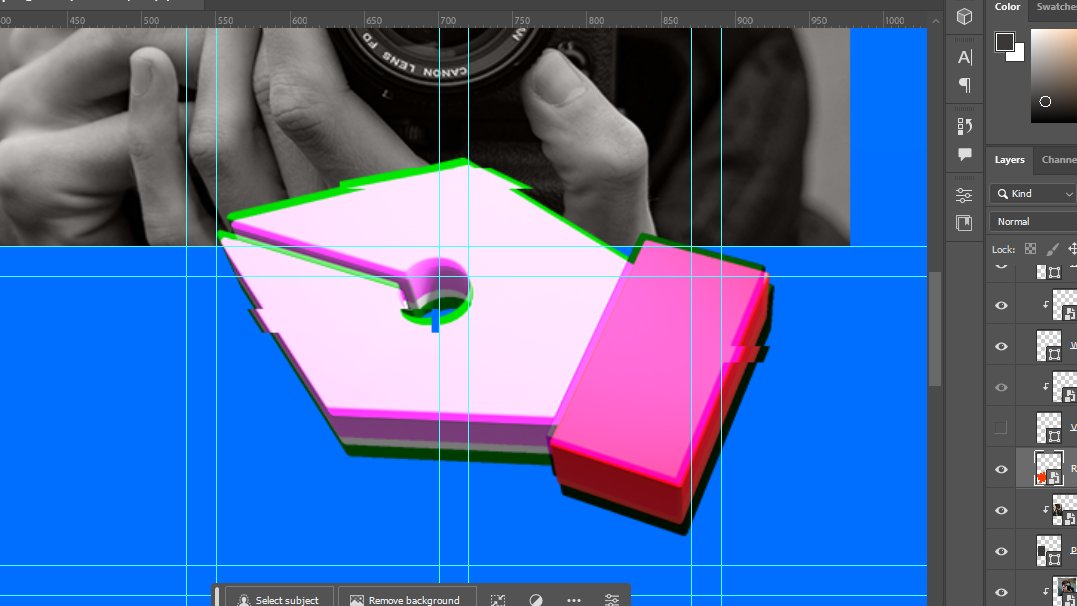Toggle eye of selected layer with red-marked thumbnail
This screenshot has height=606, width=1077.
coord(1001,469)
